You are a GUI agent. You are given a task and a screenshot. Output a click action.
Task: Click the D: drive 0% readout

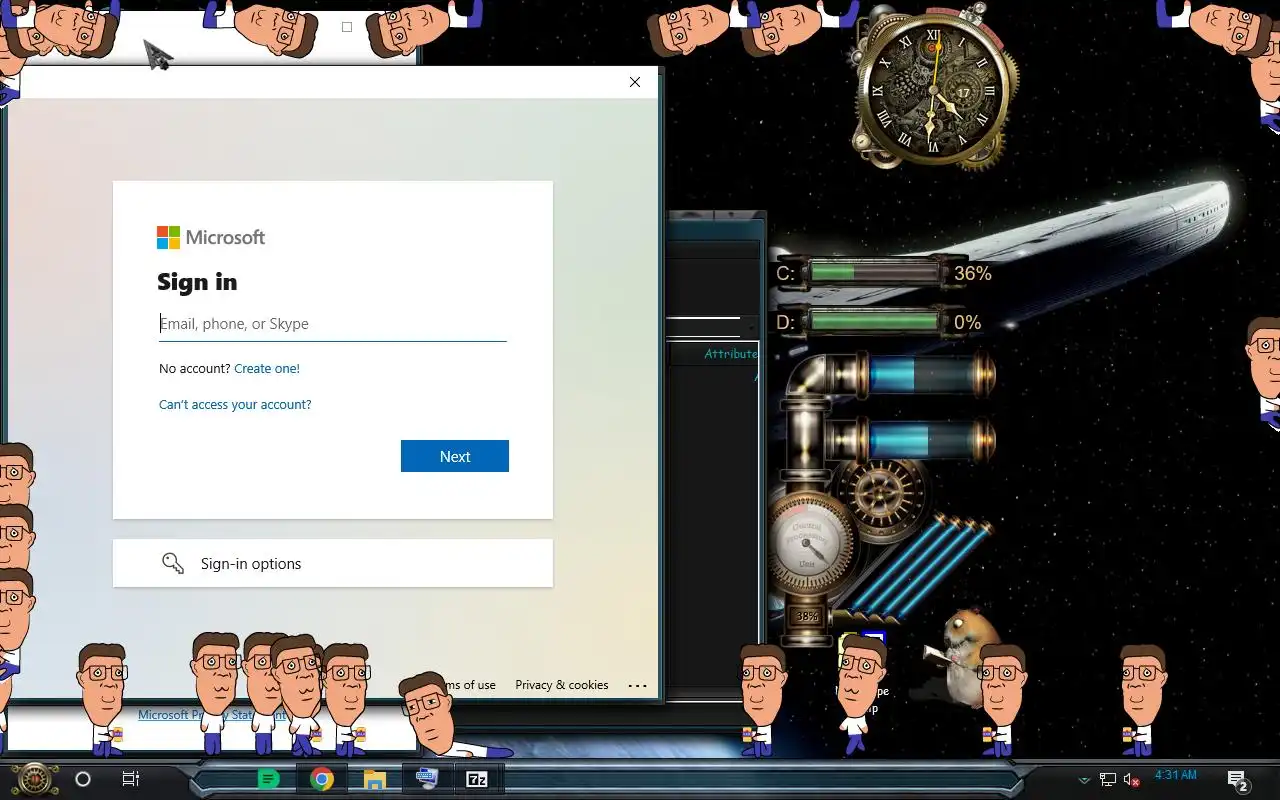(967, 322)
